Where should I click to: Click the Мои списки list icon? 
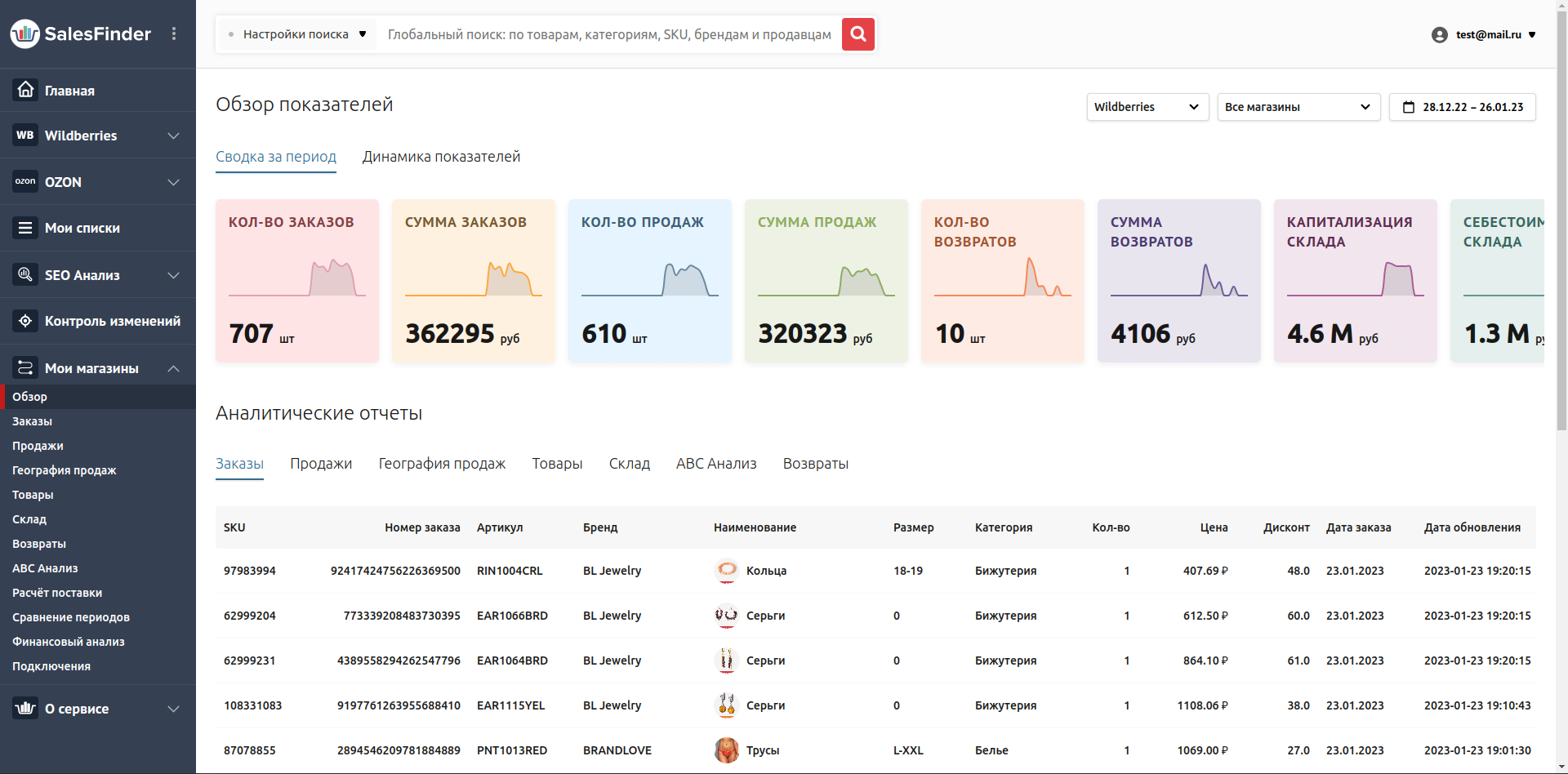tap(25, 228)
